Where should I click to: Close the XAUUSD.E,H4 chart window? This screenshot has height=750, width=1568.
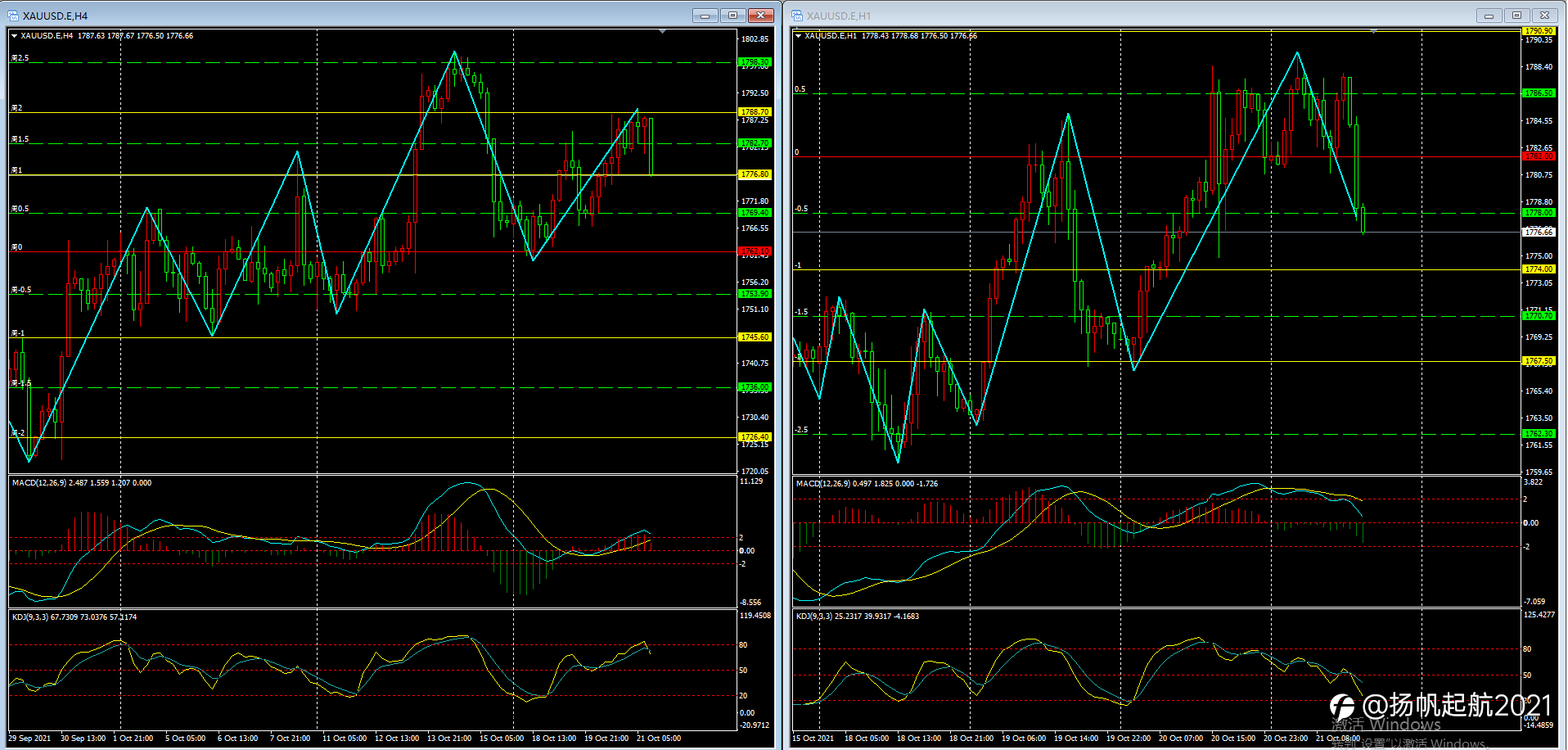pyautogui.click(x=760, y=15)
